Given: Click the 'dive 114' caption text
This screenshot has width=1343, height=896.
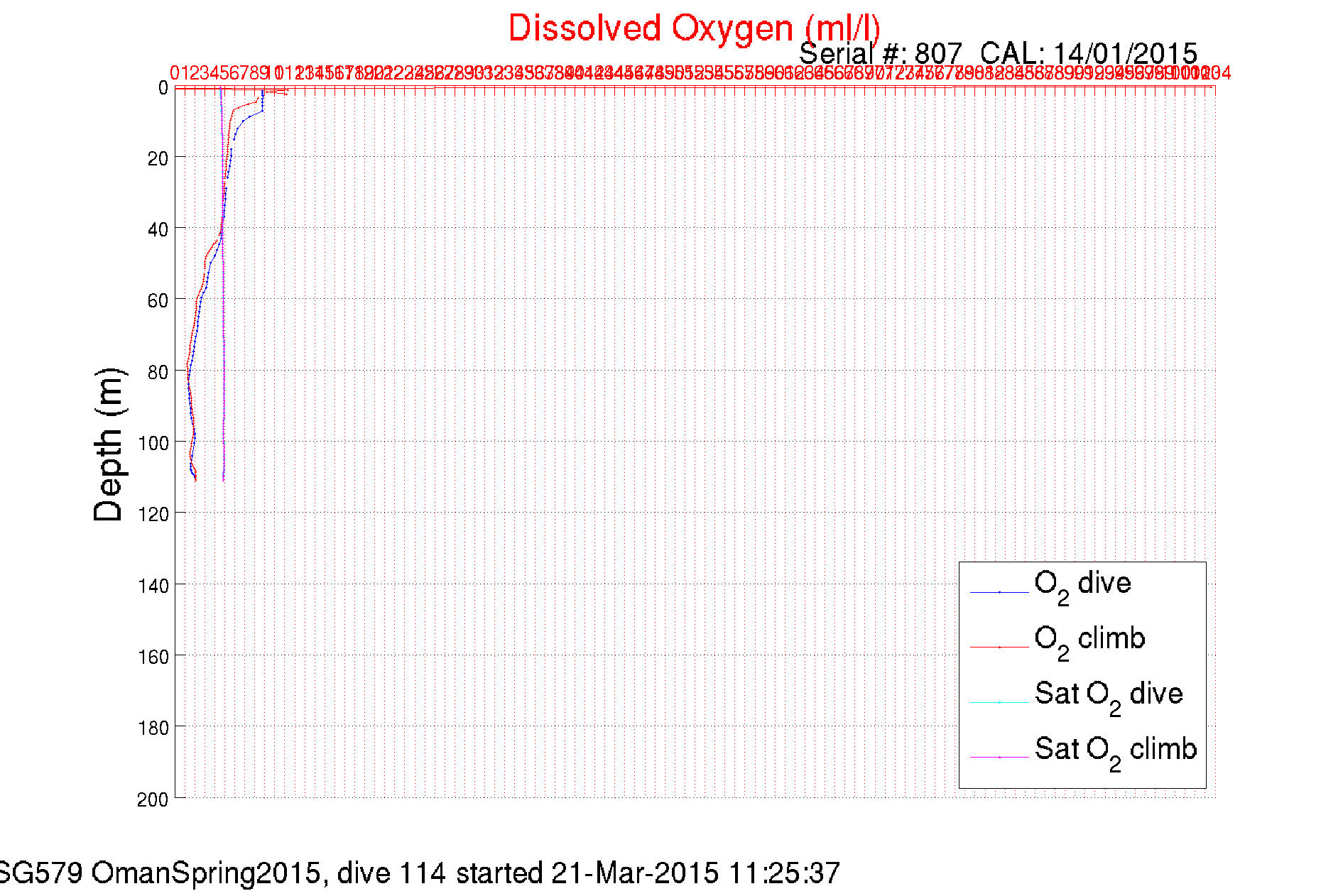Looking at the screenshot, I should (x=392, y=873).
